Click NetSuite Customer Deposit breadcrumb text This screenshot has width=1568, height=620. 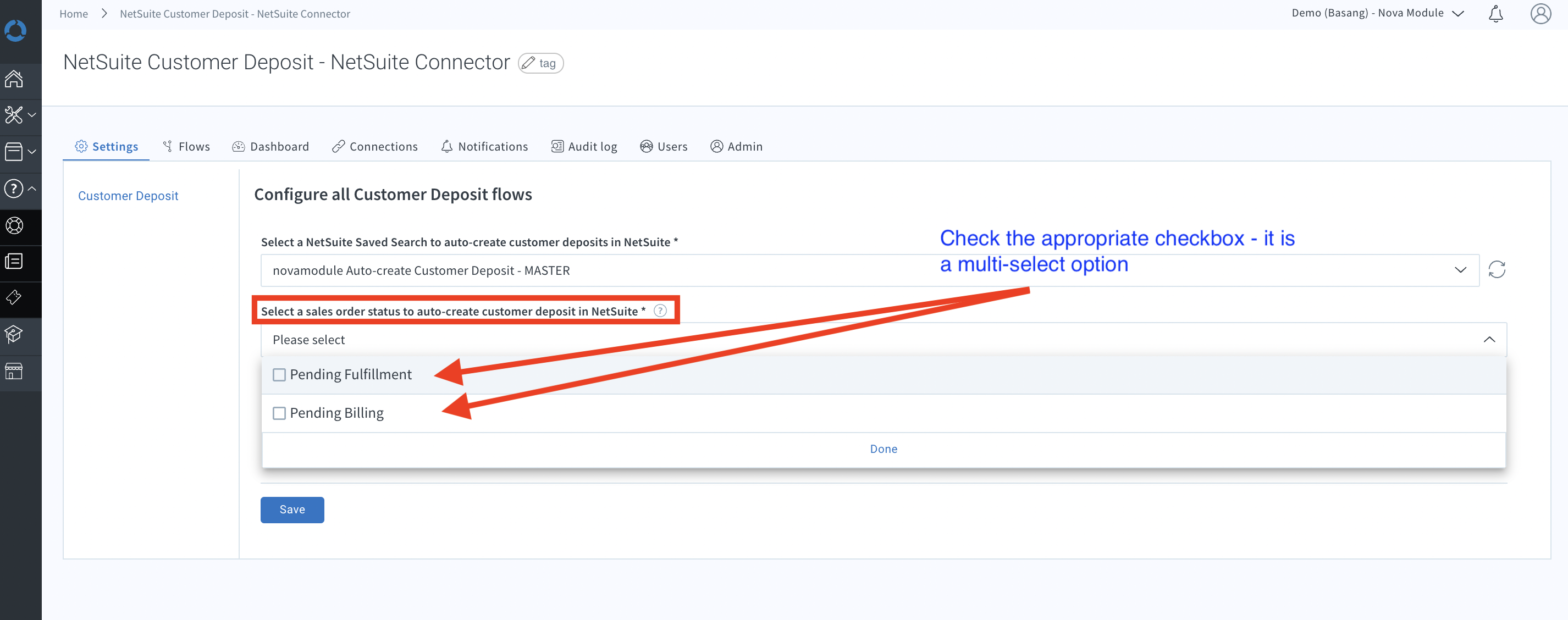click(x=235, y=13)
